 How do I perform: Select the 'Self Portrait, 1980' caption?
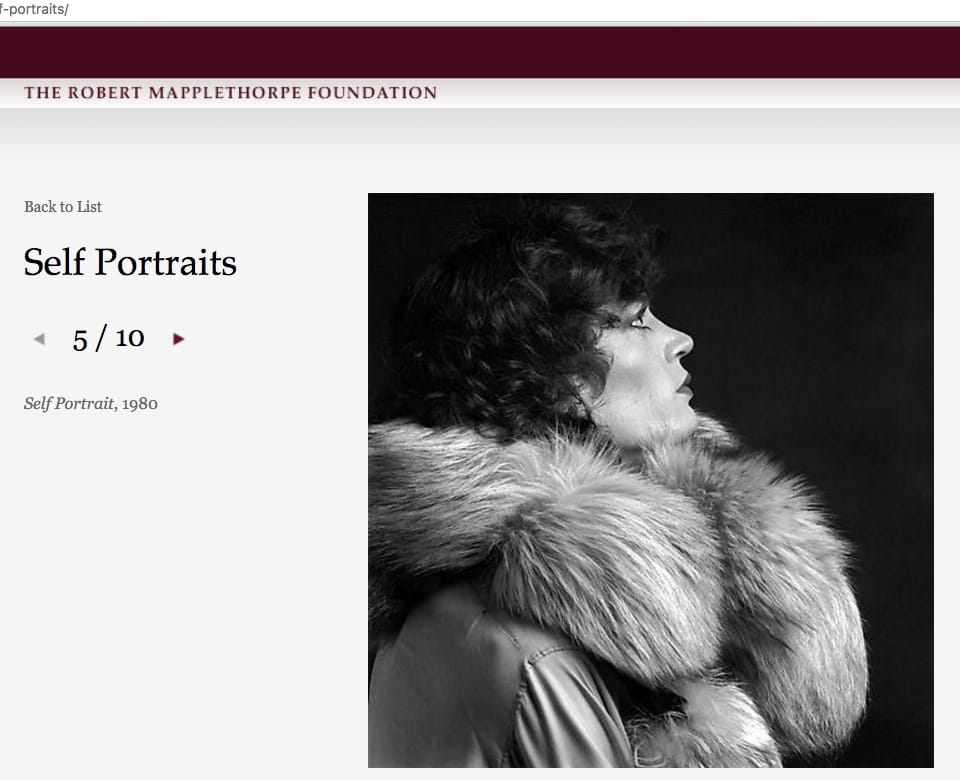click(x=90, y=403)
